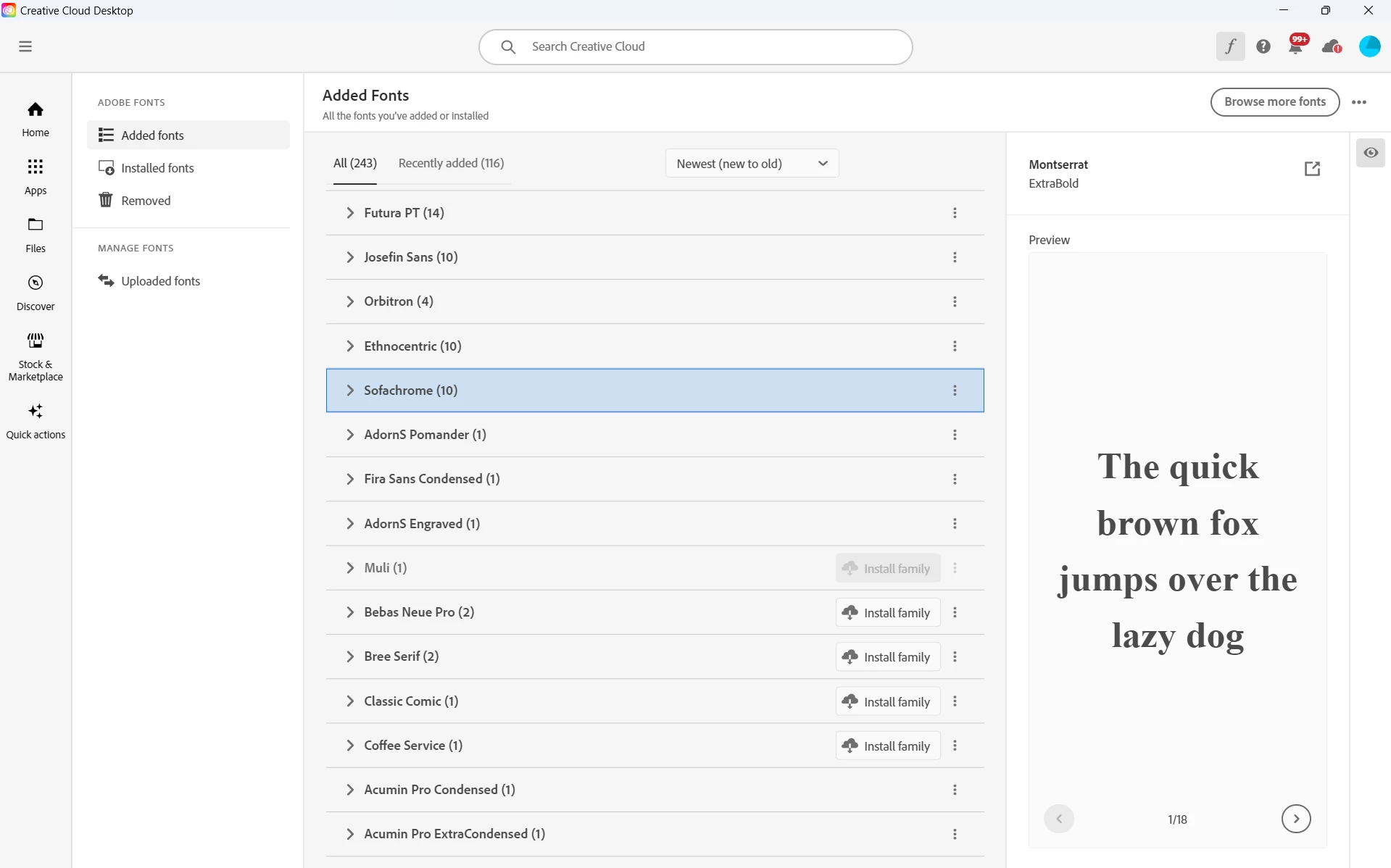This screenshot has width=1391, height=868.
Task: Expand the Sofachrome family
Action: (x=350, y=391)
